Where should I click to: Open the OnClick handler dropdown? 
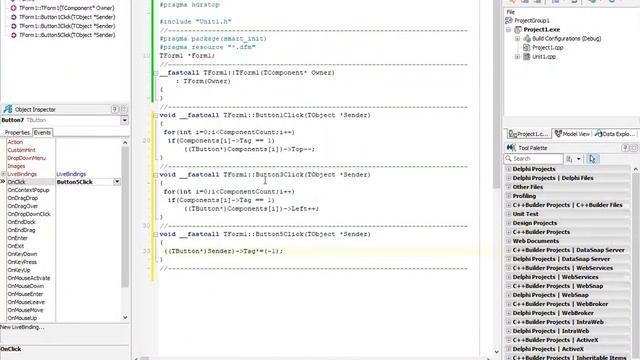tap(117, 182)
